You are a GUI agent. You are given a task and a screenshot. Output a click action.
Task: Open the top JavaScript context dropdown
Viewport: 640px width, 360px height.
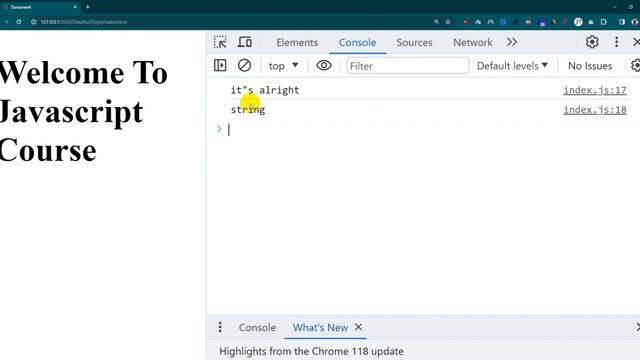(283, 66)
